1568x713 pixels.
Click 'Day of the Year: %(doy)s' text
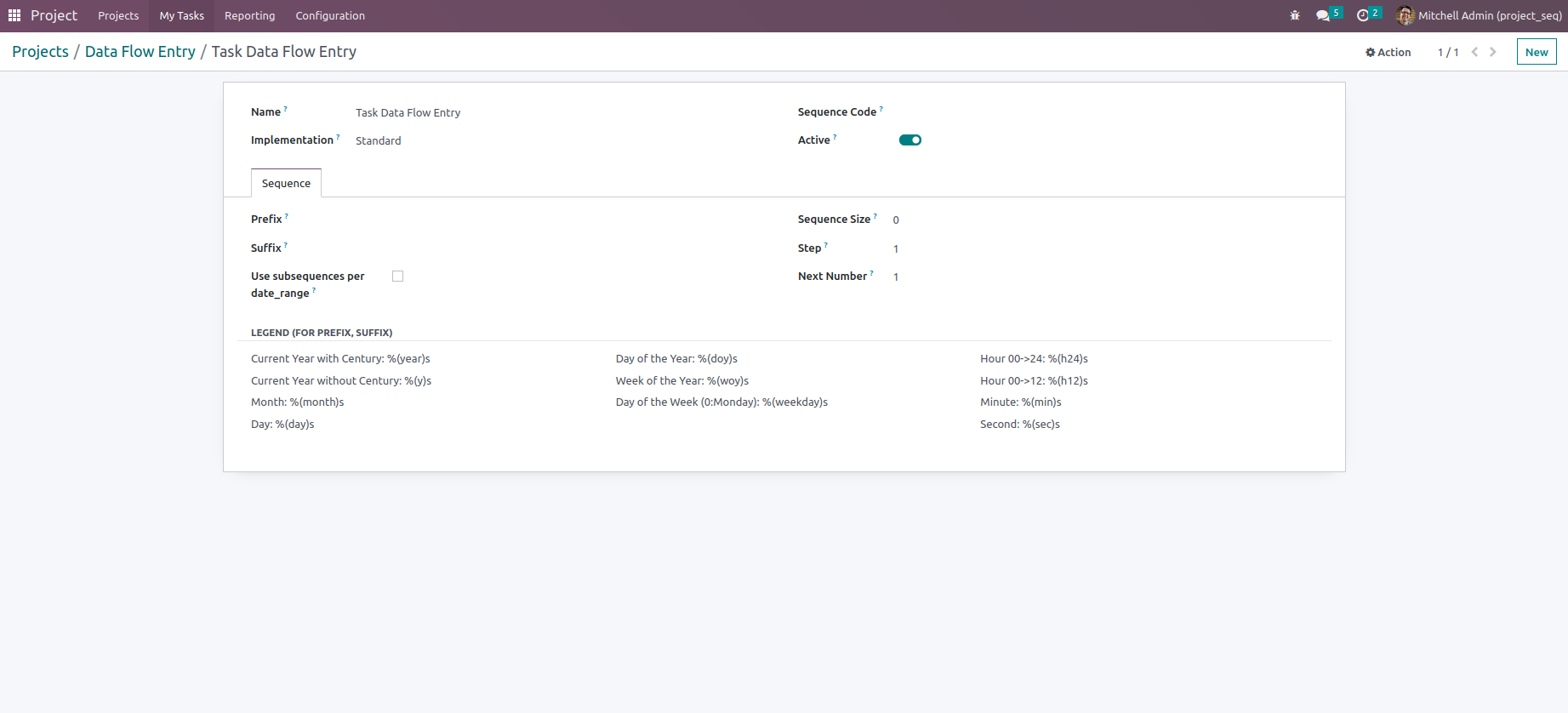point(676,359)
